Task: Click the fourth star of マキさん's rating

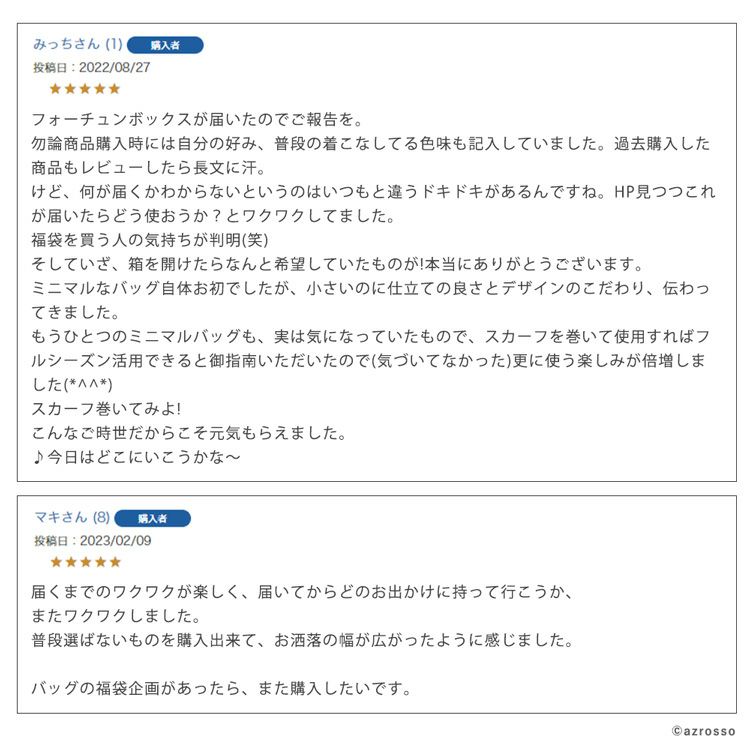Action: tap(100, 562)
